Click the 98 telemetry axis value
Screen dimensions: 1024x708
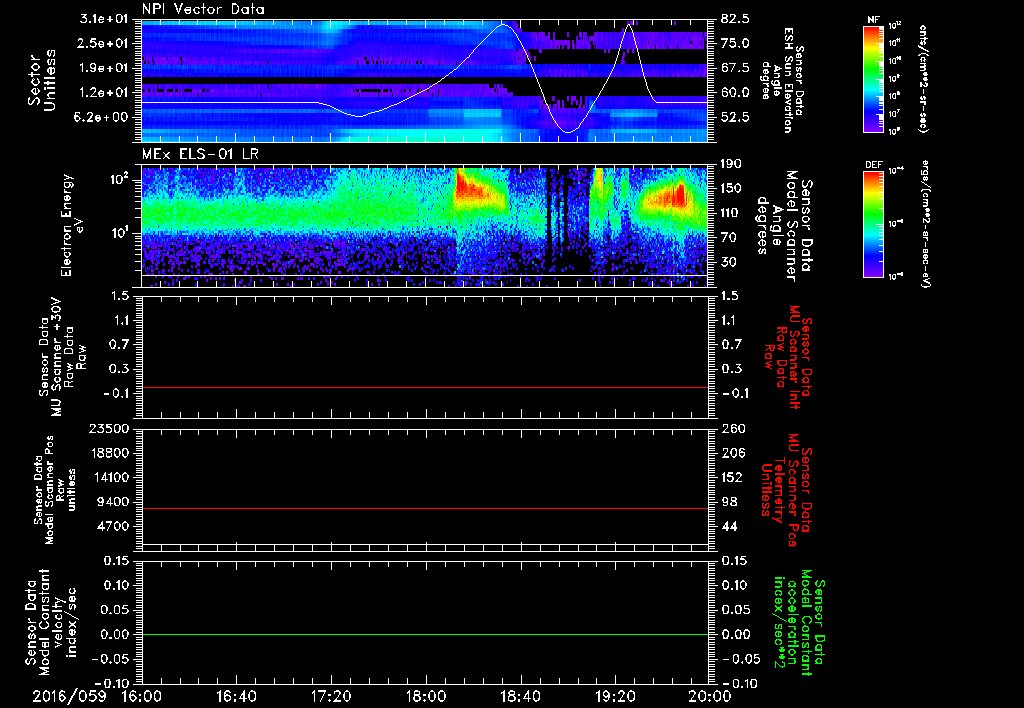click(728, 502)
